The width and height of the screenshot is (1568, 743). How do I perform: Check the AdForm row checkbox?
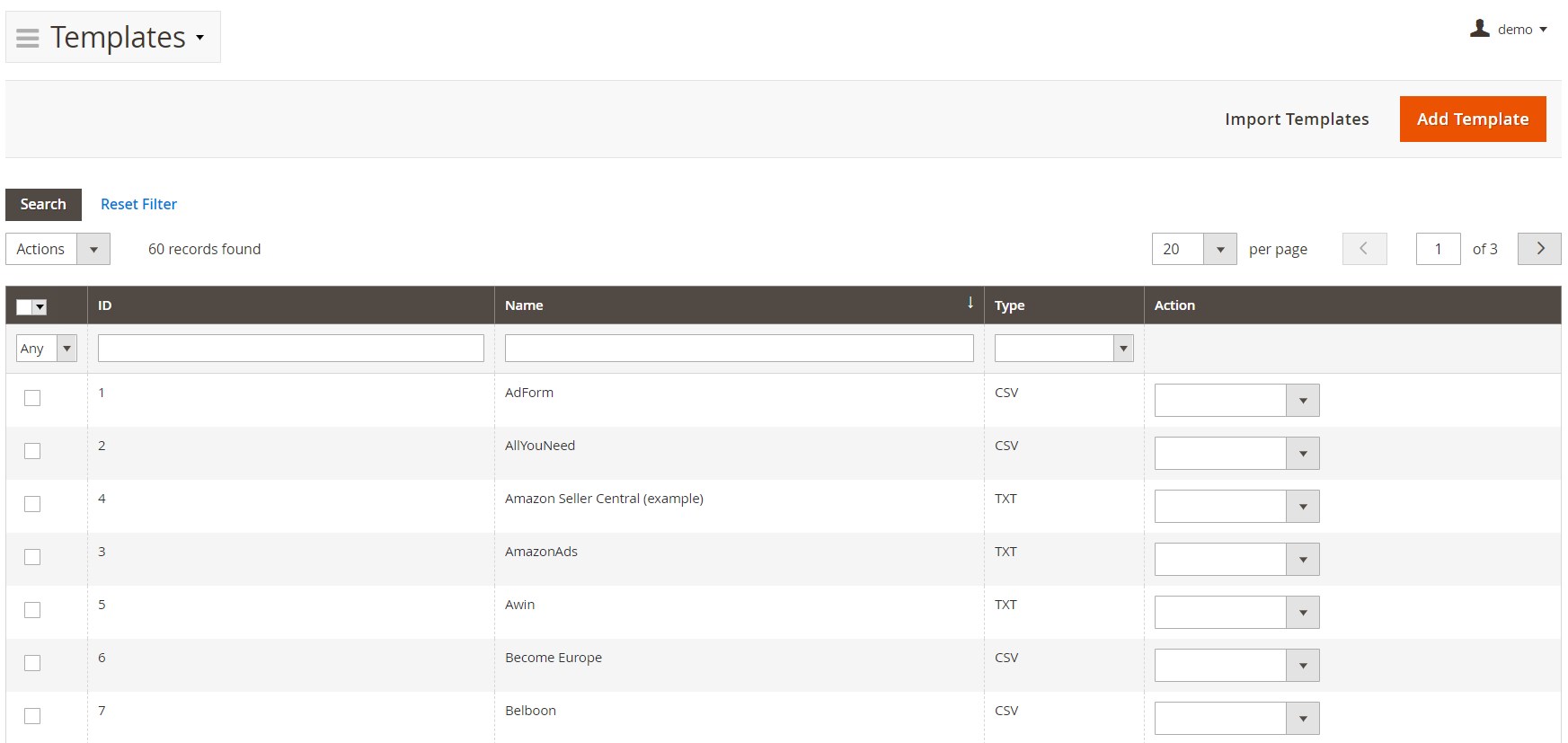tap(32, 398)
